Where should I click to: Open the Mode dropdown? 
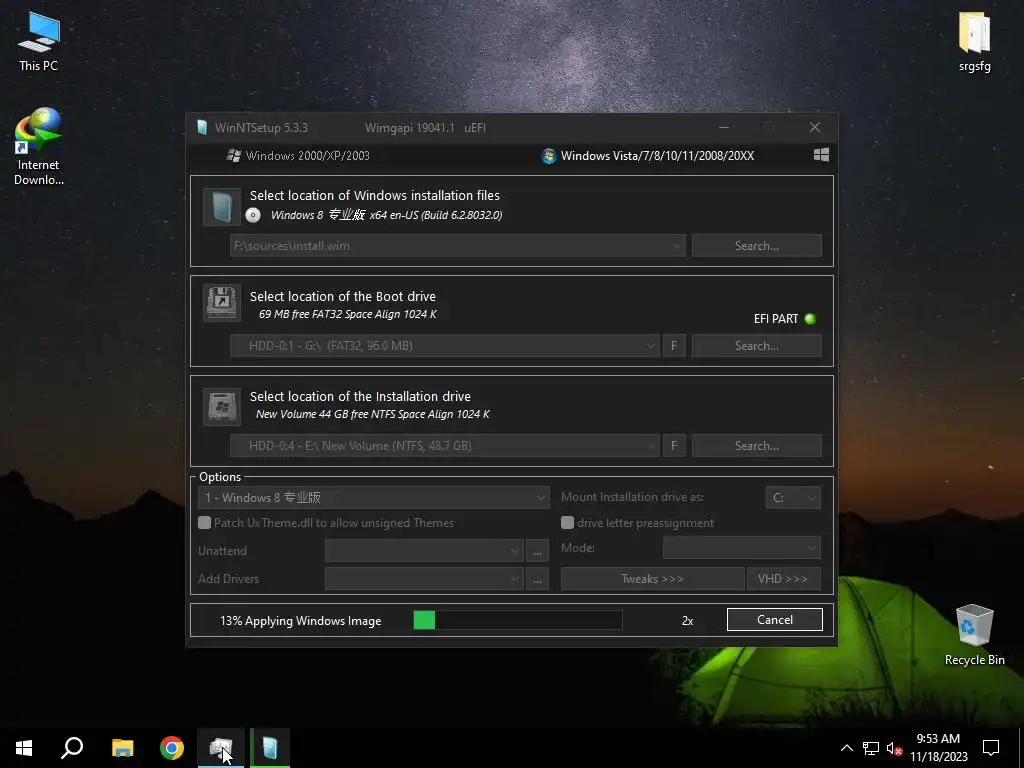pos(741,548)
